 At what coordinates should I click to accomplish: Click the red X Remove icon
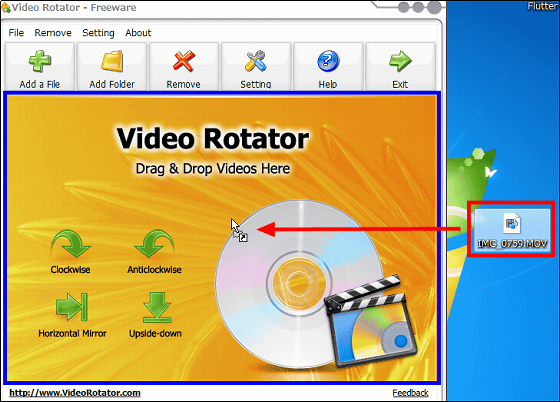click(x=184, y=61)
